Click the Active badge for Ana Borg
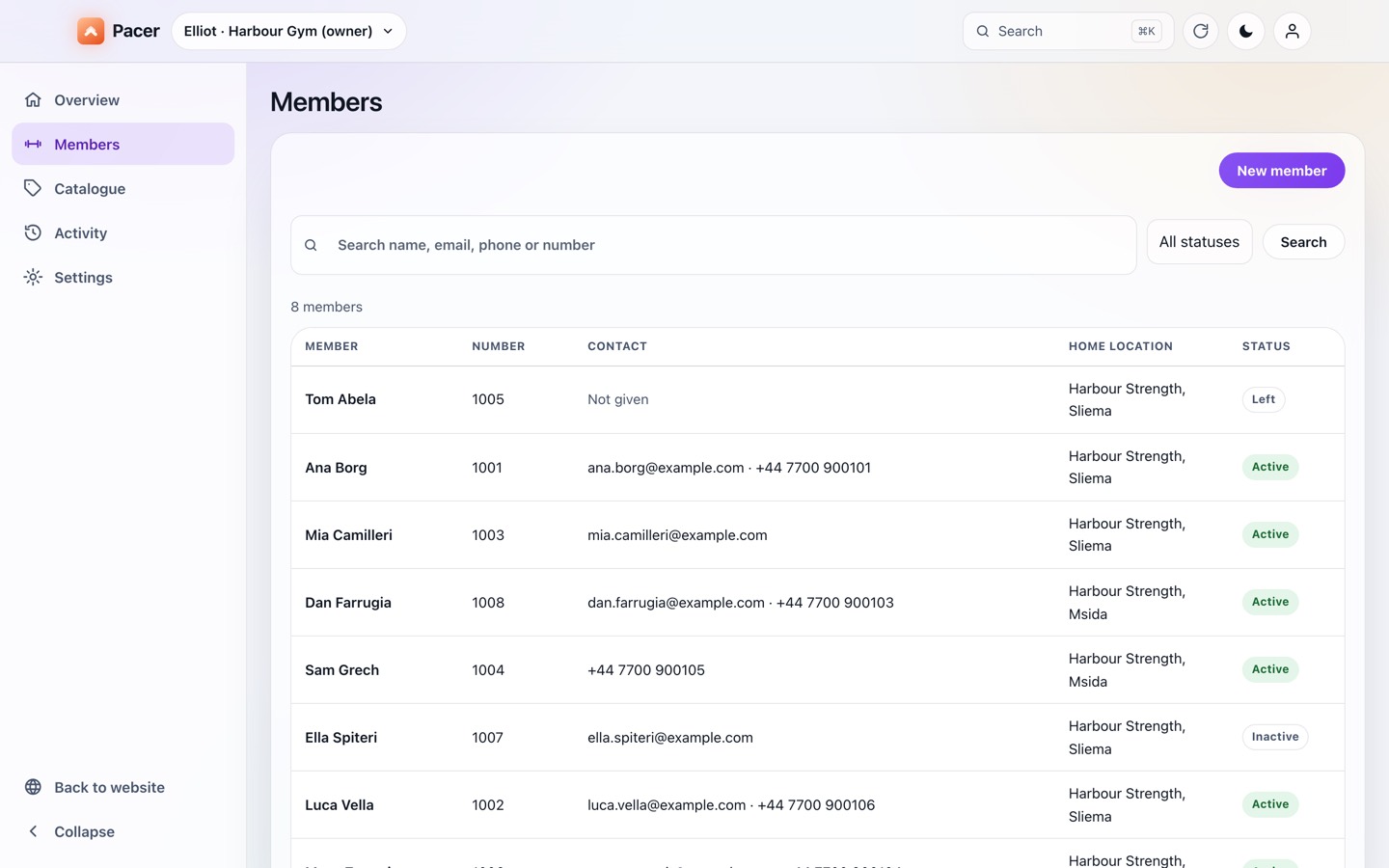This screenshot has height=868, width=1389. (x=1270, y=467)
